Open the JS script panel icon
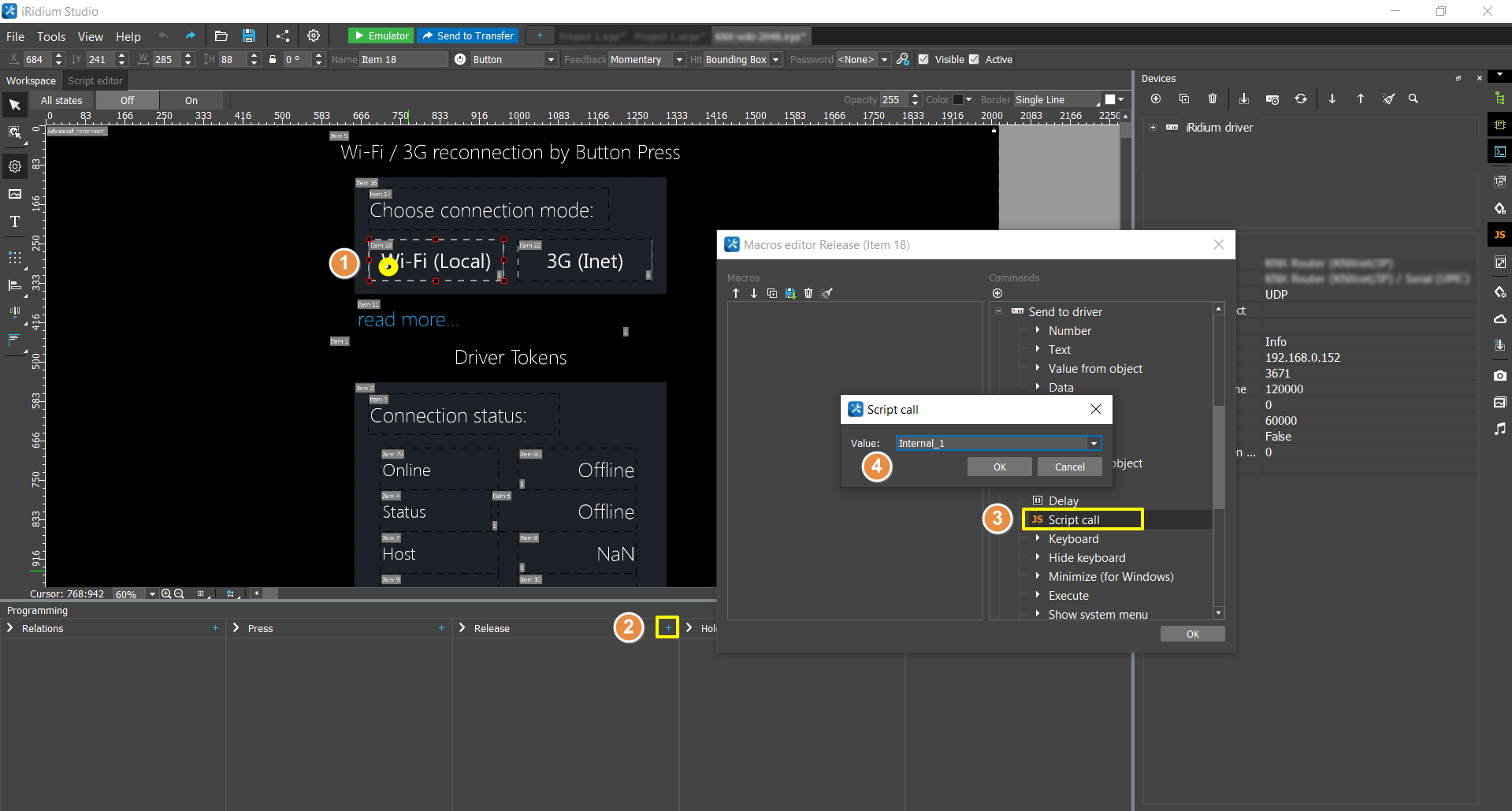 1499,235
